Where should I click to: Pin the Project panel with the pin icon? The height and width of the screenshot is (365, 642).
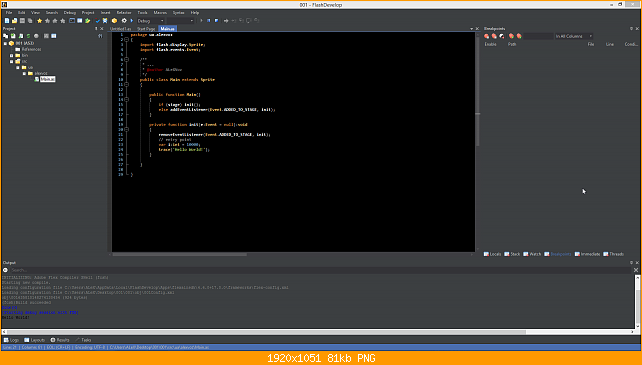coord(96,29)
